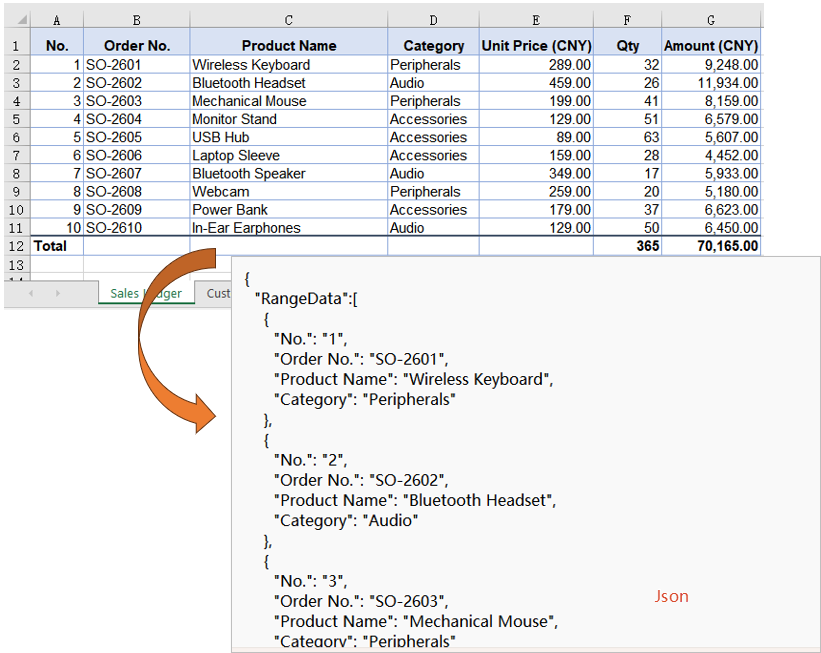Click unit price 89.00 cell

click(x=536, y=138)
